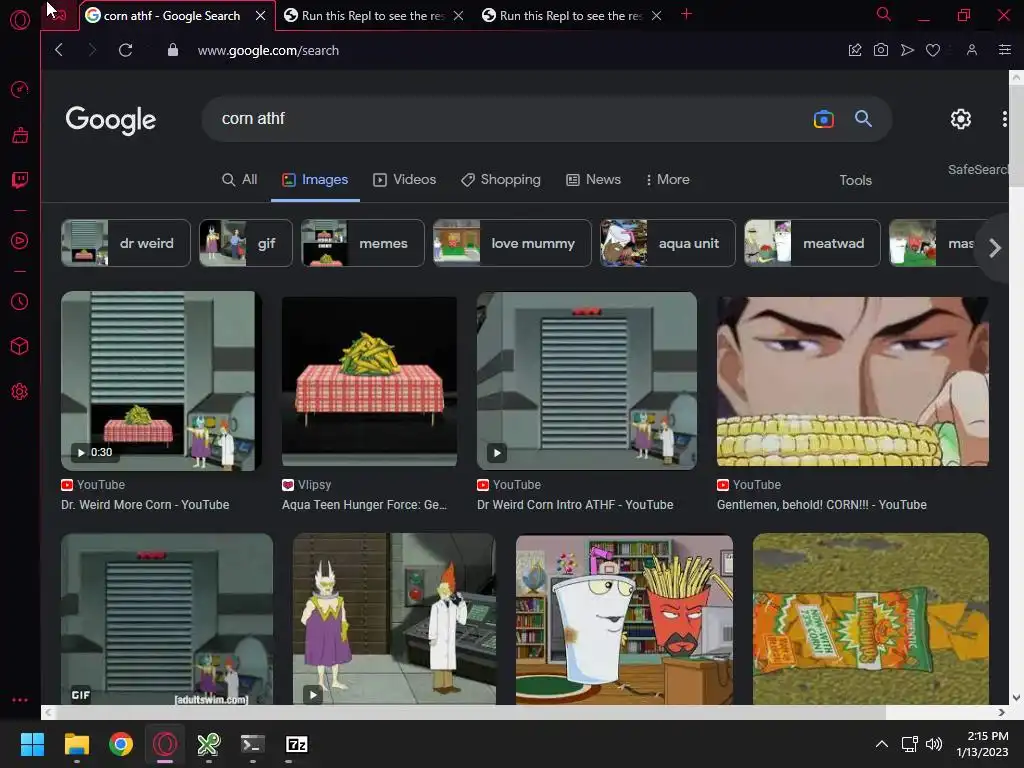The image size is (1024, 768).
Task: Open GX Corner shopping bag sidebar icon
Action: coord(20,135)
